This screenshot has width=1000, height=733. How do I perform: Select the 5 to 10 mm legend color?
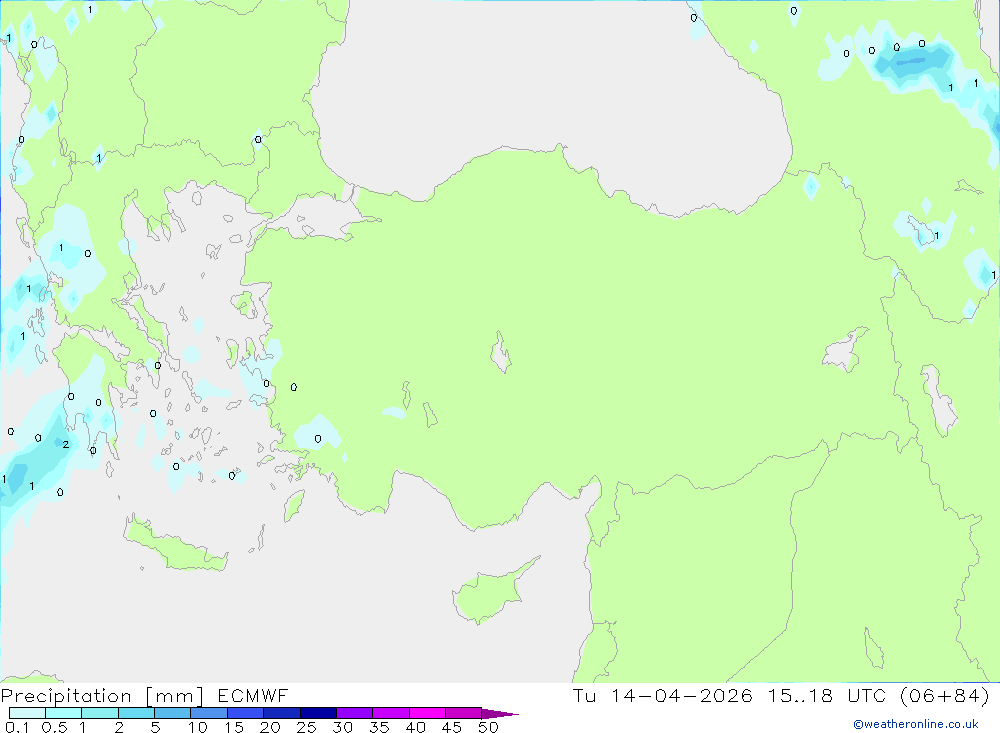pyautogui.click(x=172, y=713)
